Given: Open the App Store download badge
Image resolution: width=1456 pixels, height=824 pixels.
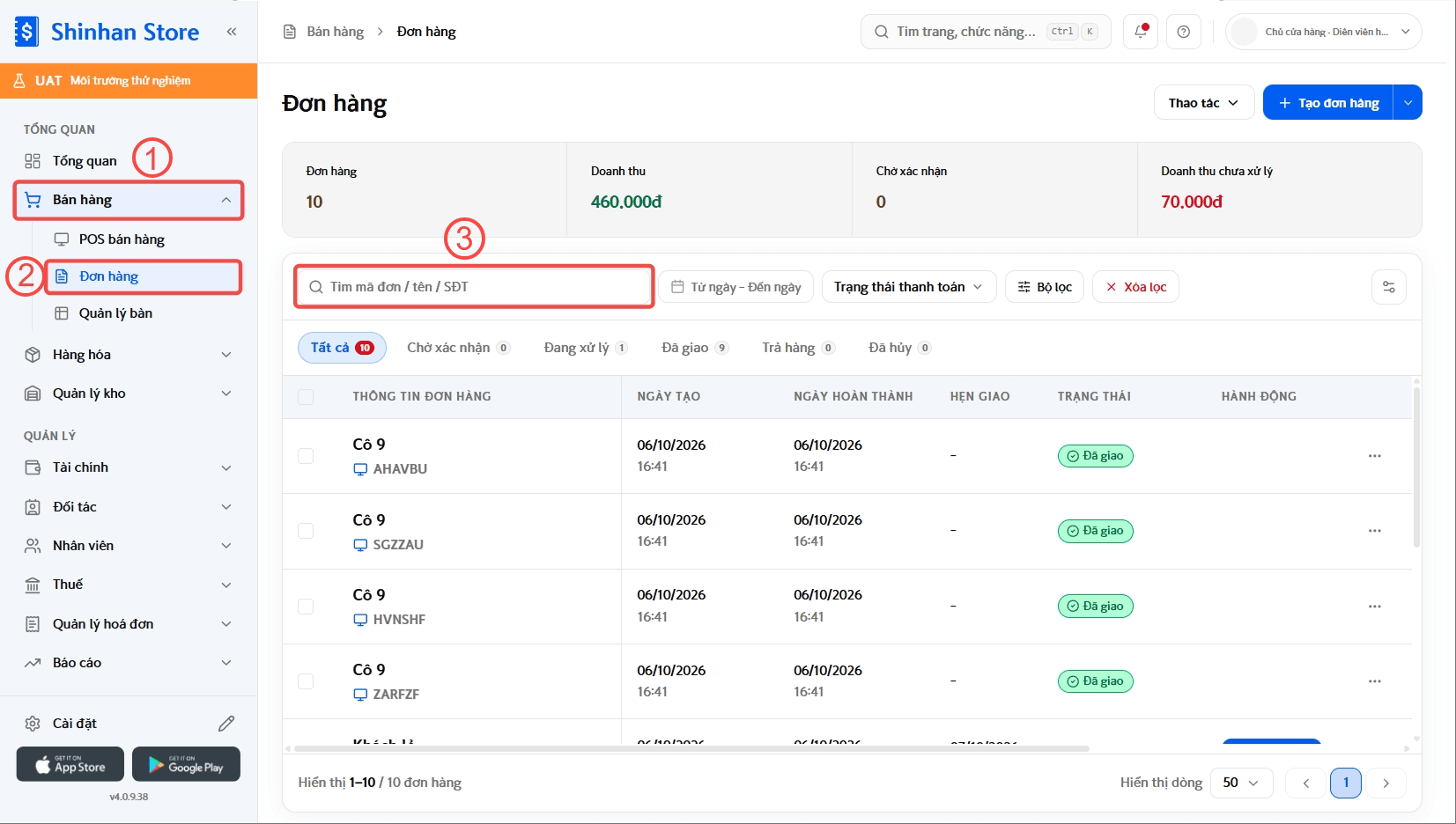Looking at the screenshot, I should 70,764.
